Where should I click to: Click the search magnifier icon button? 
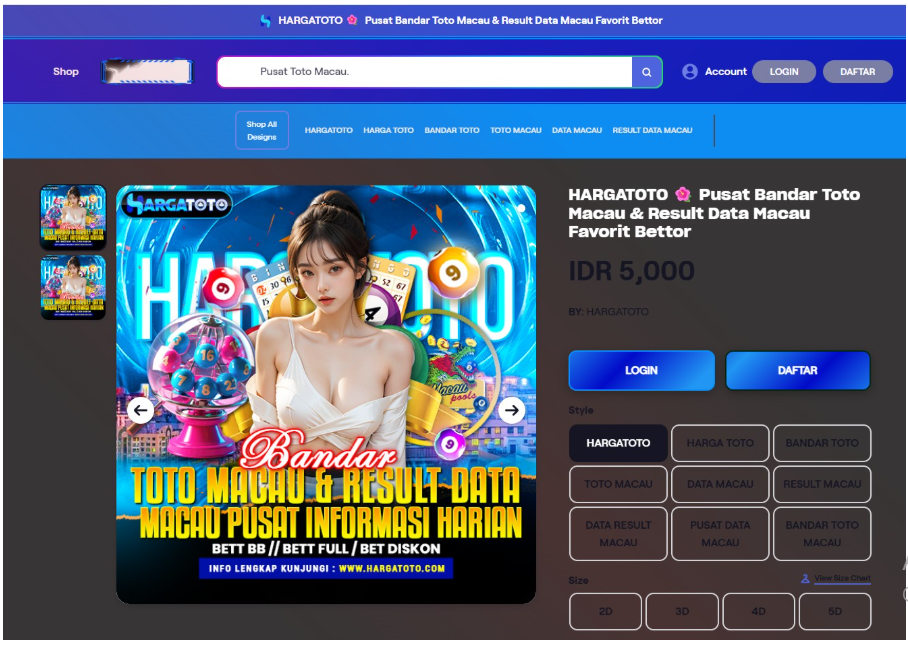click(646, 72)
